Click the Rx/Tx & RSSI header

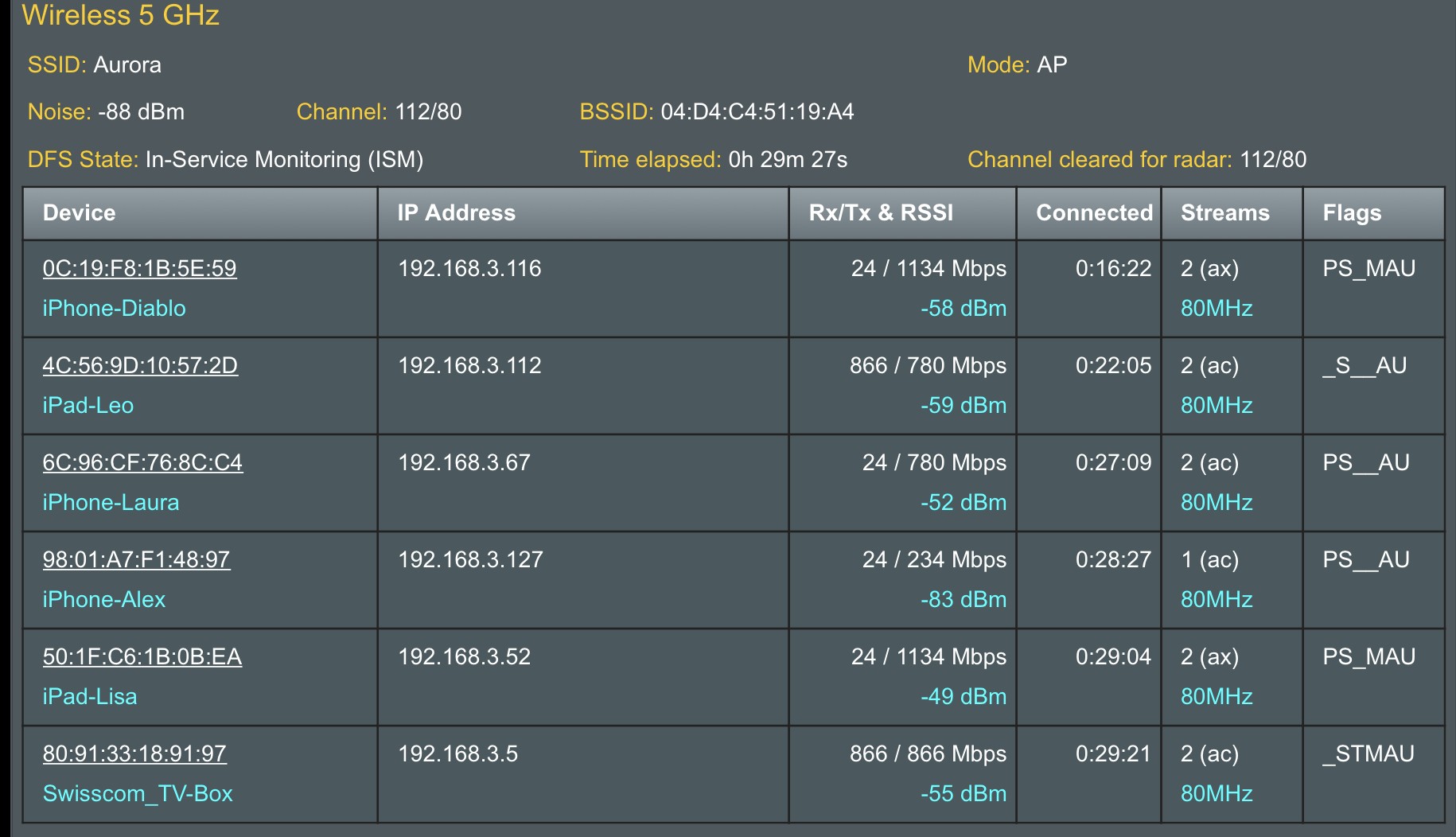click(x=880, y=212)
